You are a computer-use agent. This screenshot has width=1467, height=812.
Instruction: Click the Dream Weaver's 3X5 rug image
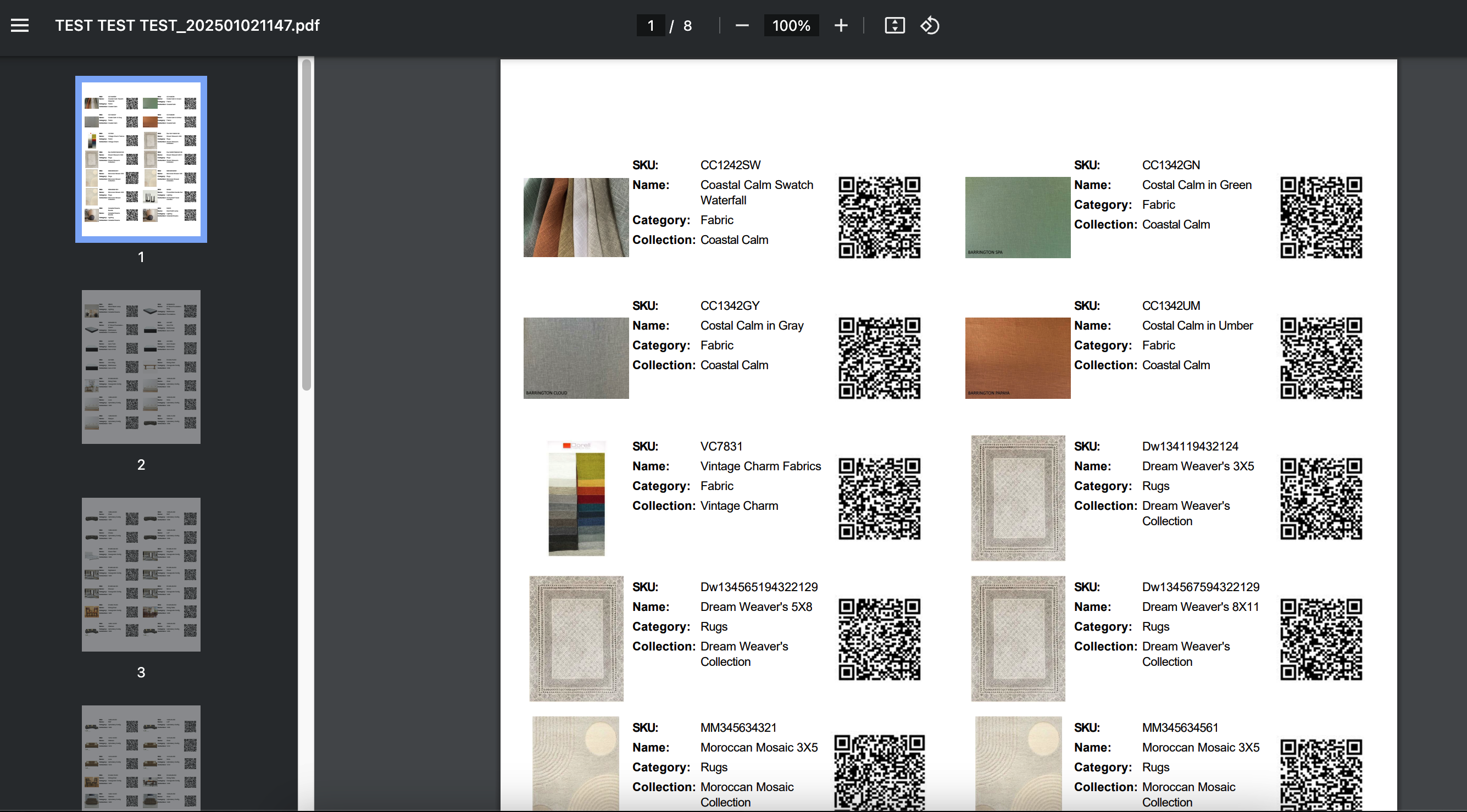pos(1018,498)
